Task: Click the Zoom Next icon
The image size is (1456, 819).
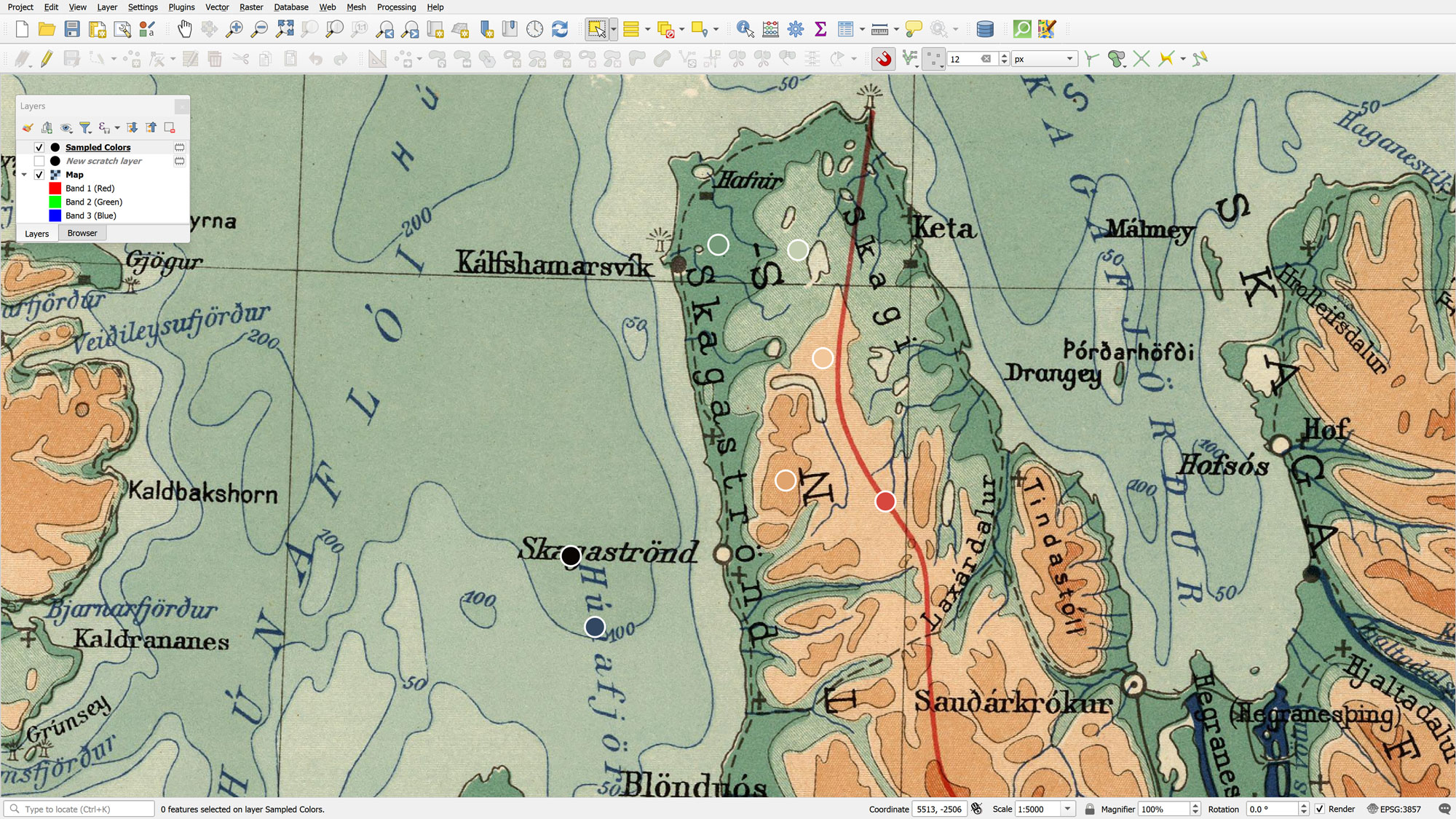Action: (x=410, y=29)
